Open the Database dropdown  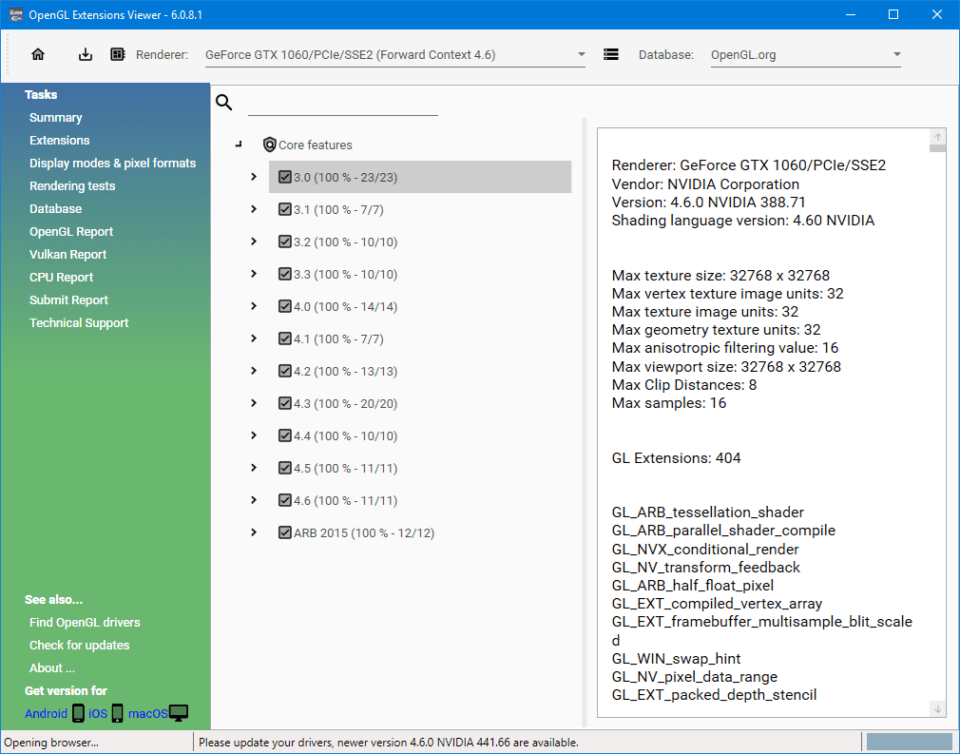point(896,55)
